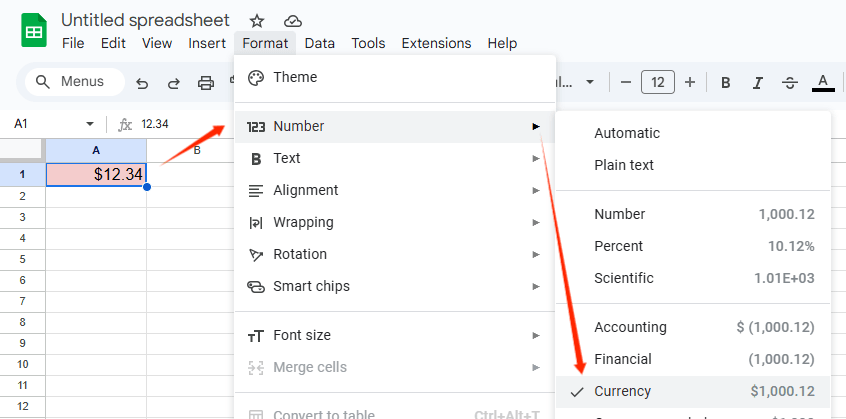846x419 pixels.
Task: Toggle bold formatting
Action: coord(726,82)
